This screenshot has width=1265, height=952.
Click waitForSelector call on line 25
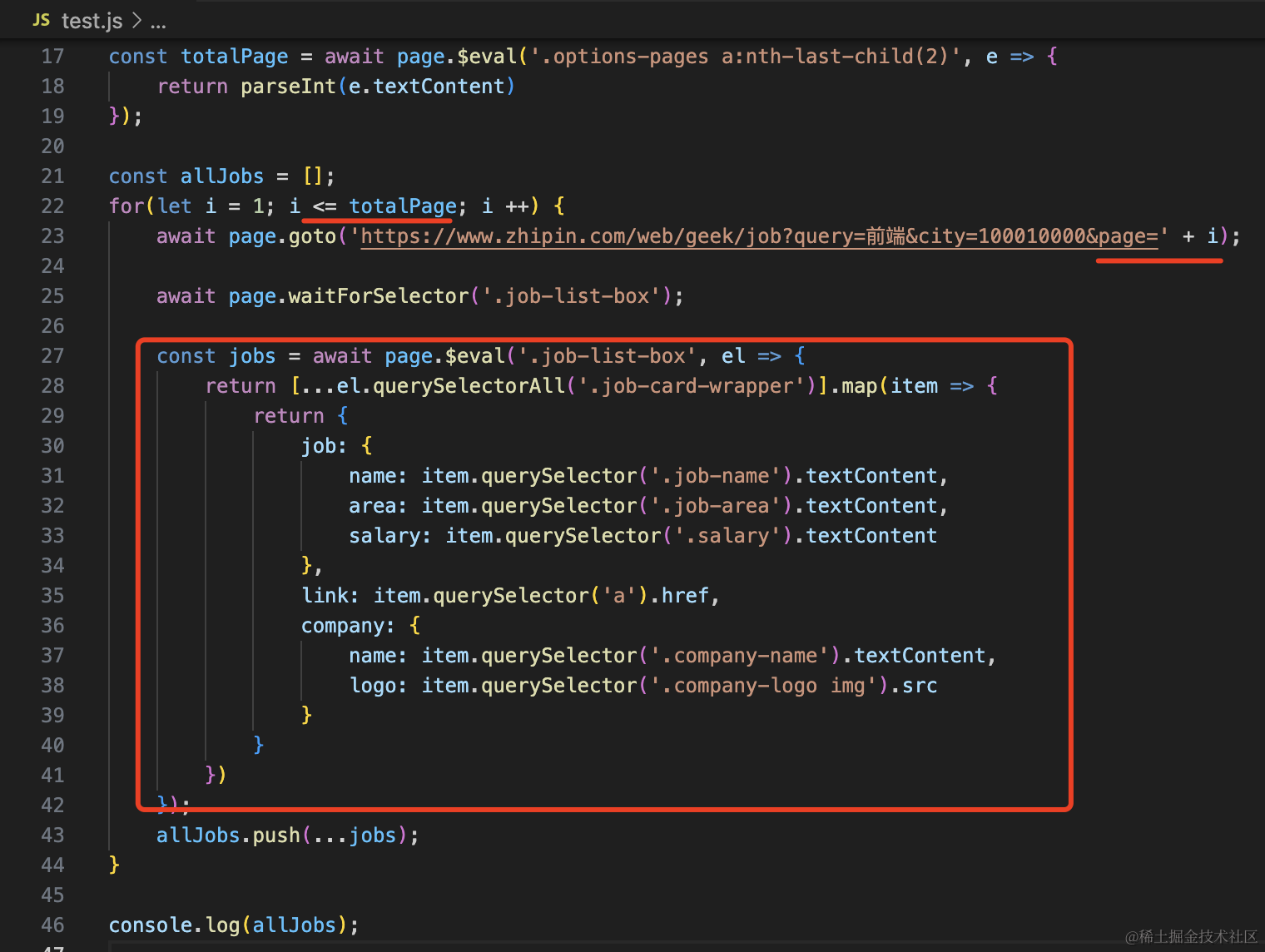pos(379,296)
